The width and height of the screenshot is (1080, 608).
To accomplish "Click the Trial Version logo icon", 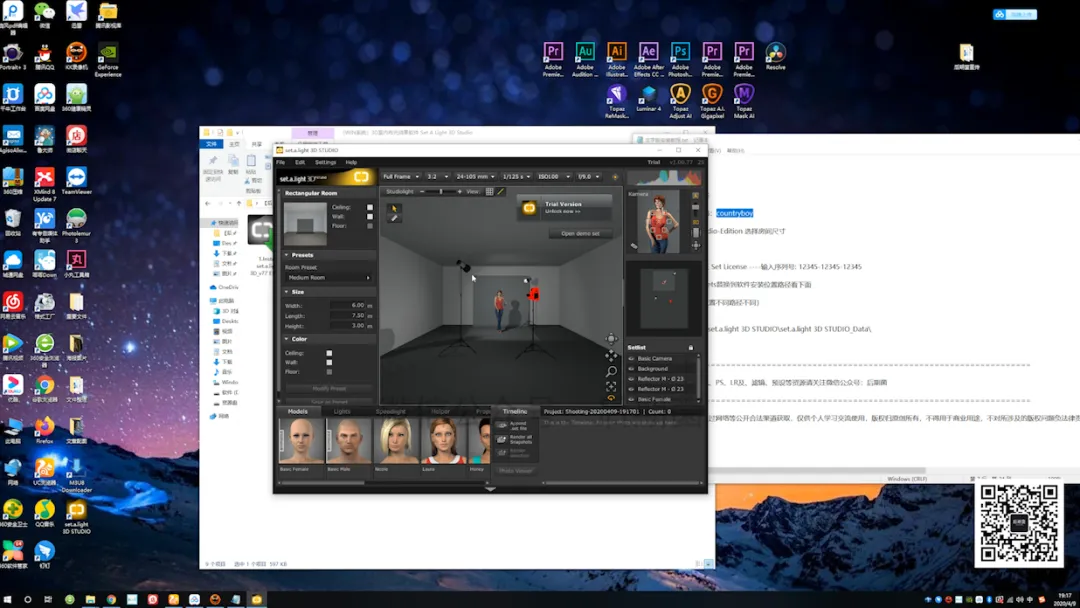I will point(529,207).
